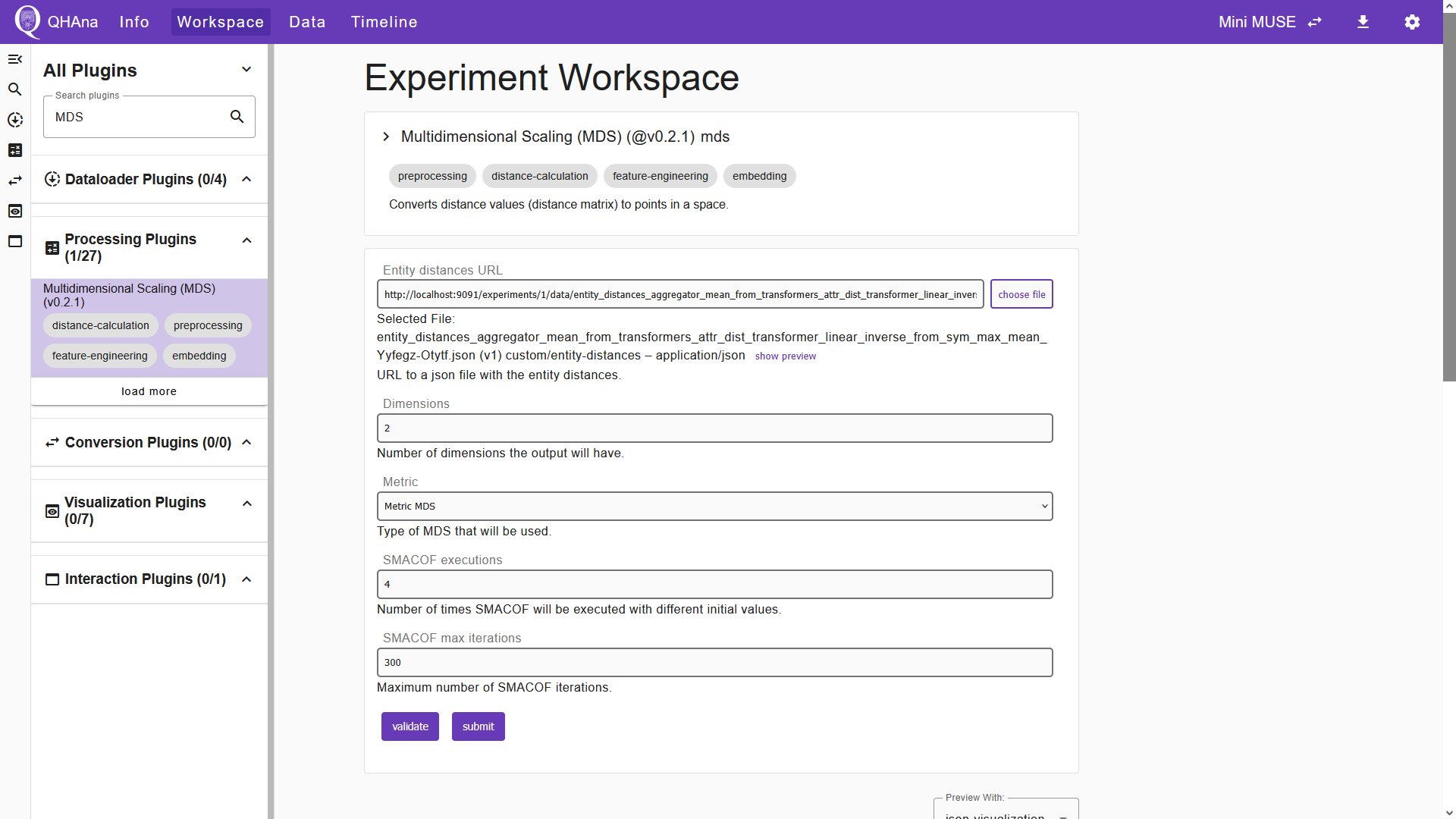Viewport: 1456px width, 819px height.
Task: Focus the SMACOF max iterations field
Action: pyautogui.click(x=714, y=662)
